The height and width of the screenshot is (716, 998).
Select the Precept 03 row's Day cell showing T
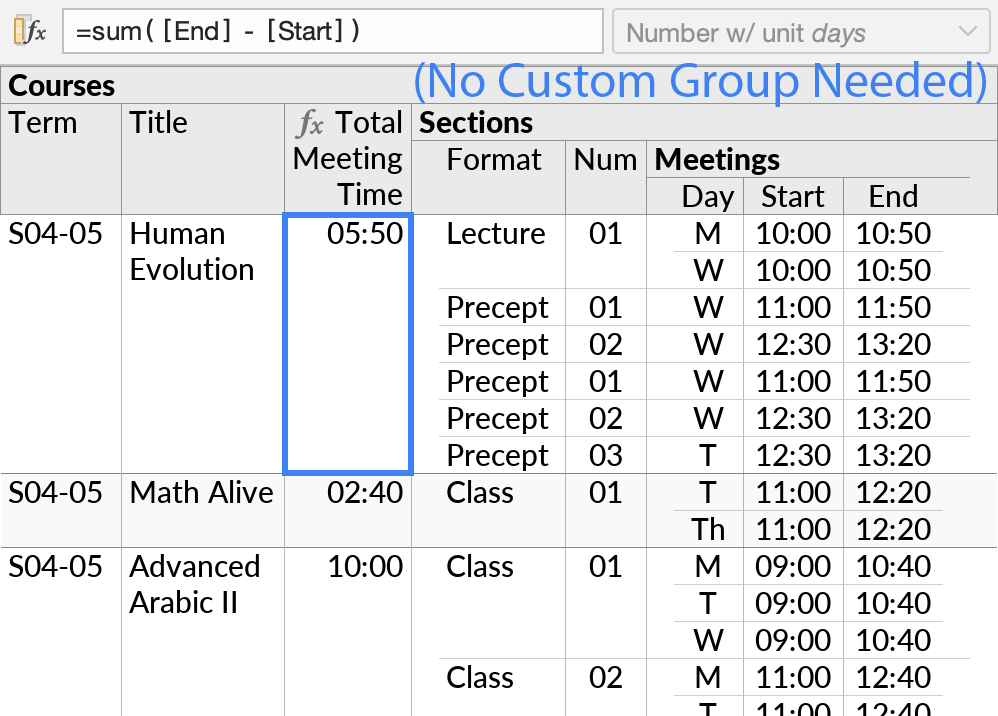(708, 455)
